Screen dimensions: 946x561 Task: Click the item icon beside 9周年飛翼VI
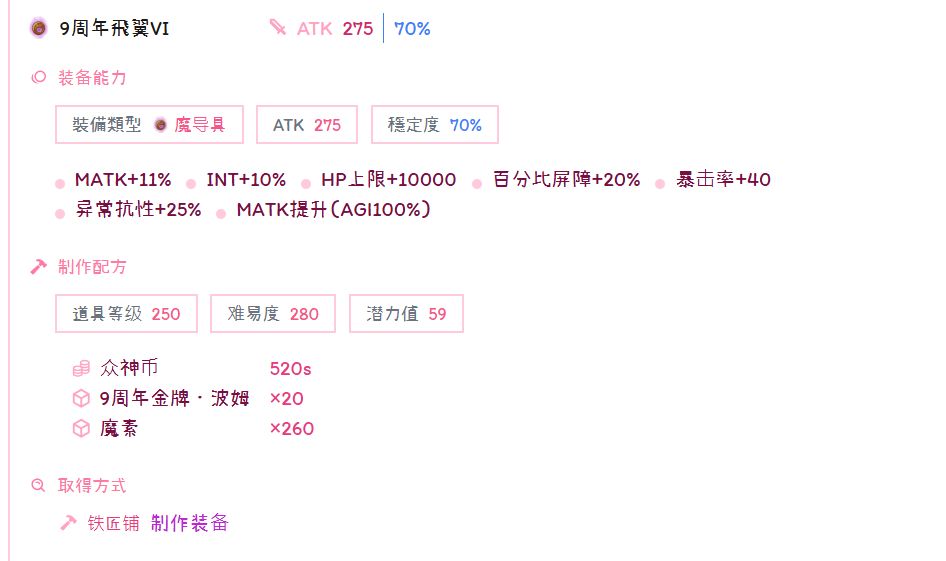tap(38, 29)
